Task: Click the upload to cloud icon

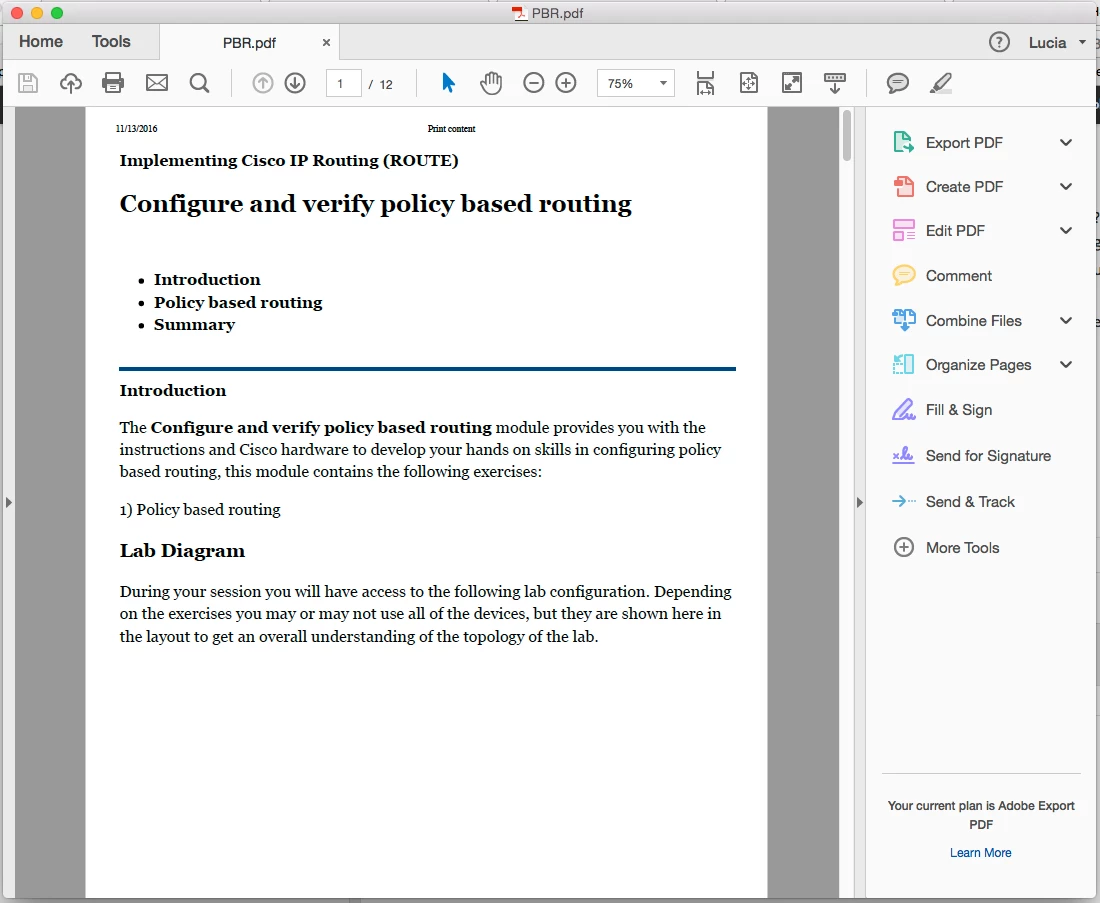Action: pos(70,83)
